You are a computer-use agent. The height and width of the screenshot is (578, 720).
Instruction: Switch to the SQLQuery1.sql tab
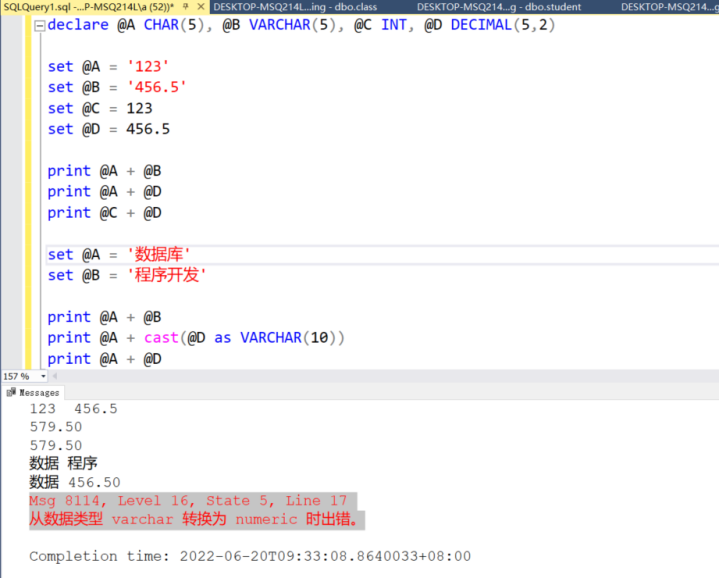(89, 6)
